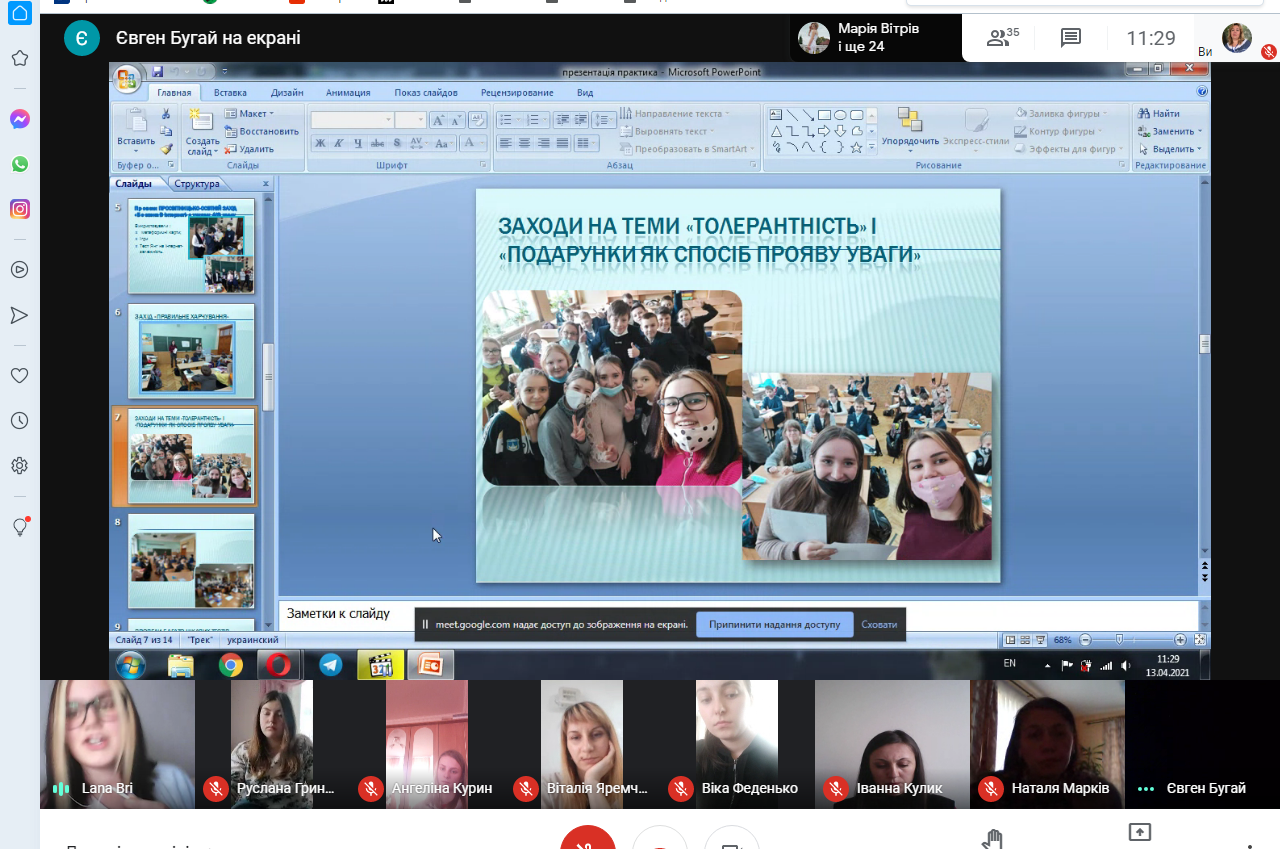This screenshot has width=1280, height=849.
Task: Open the Meet chat panel icon
Action: (x=1070, y=38)
